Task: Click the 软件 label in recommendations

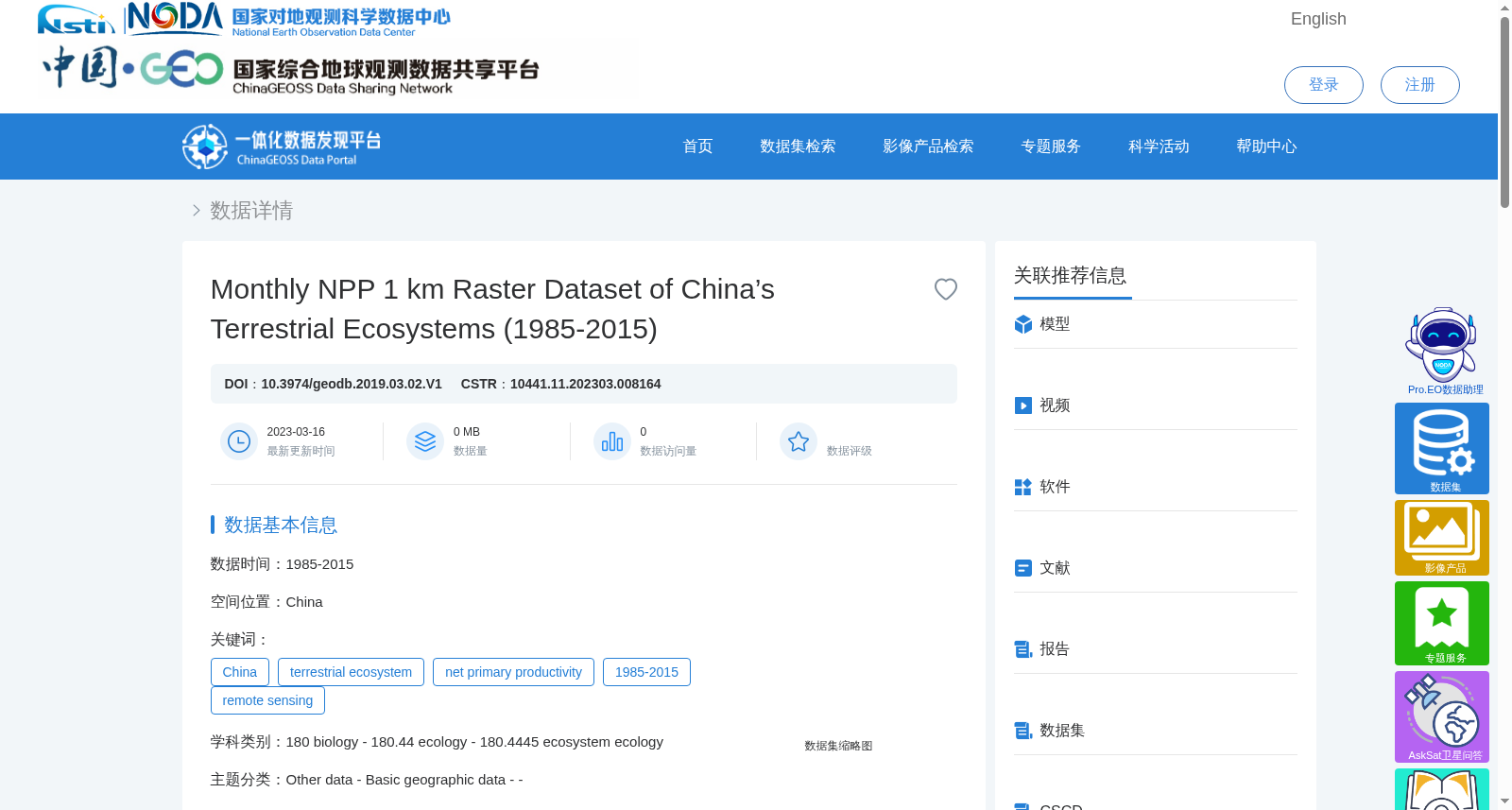Action: [1055, 487]
